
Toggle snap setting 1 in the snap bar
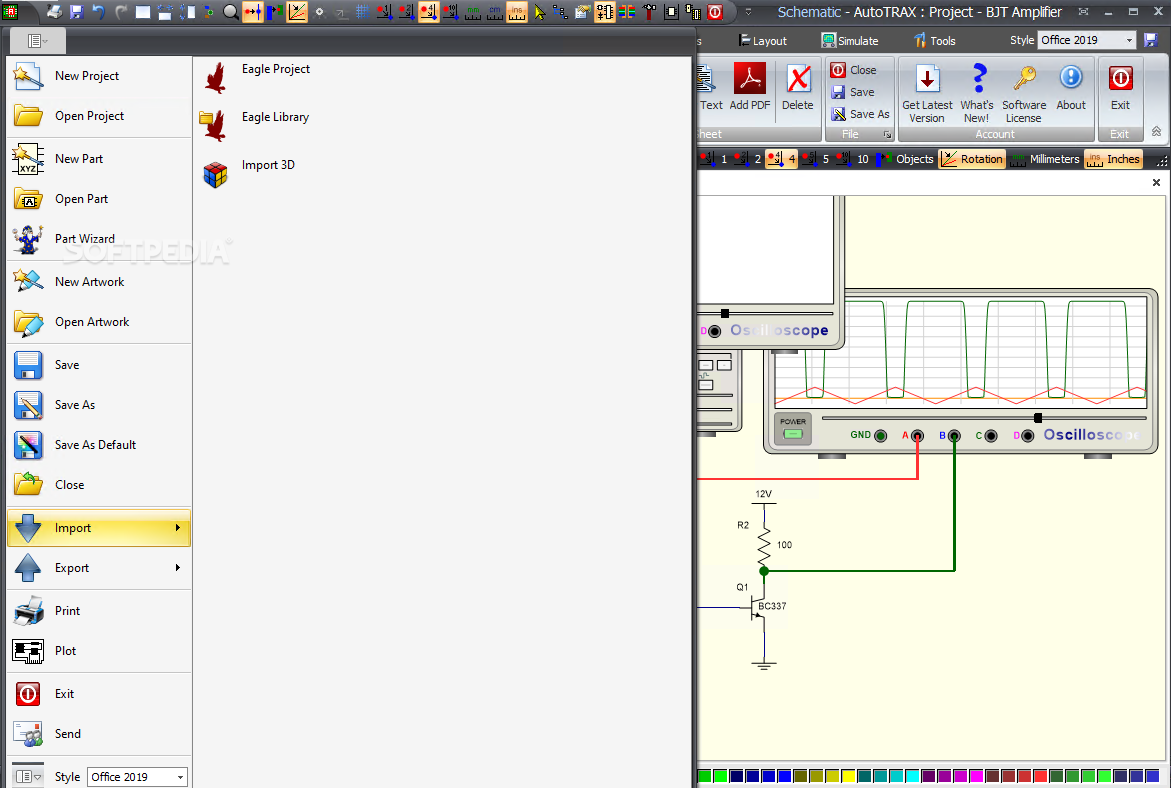pyautogui.click(x=714, y=159)
